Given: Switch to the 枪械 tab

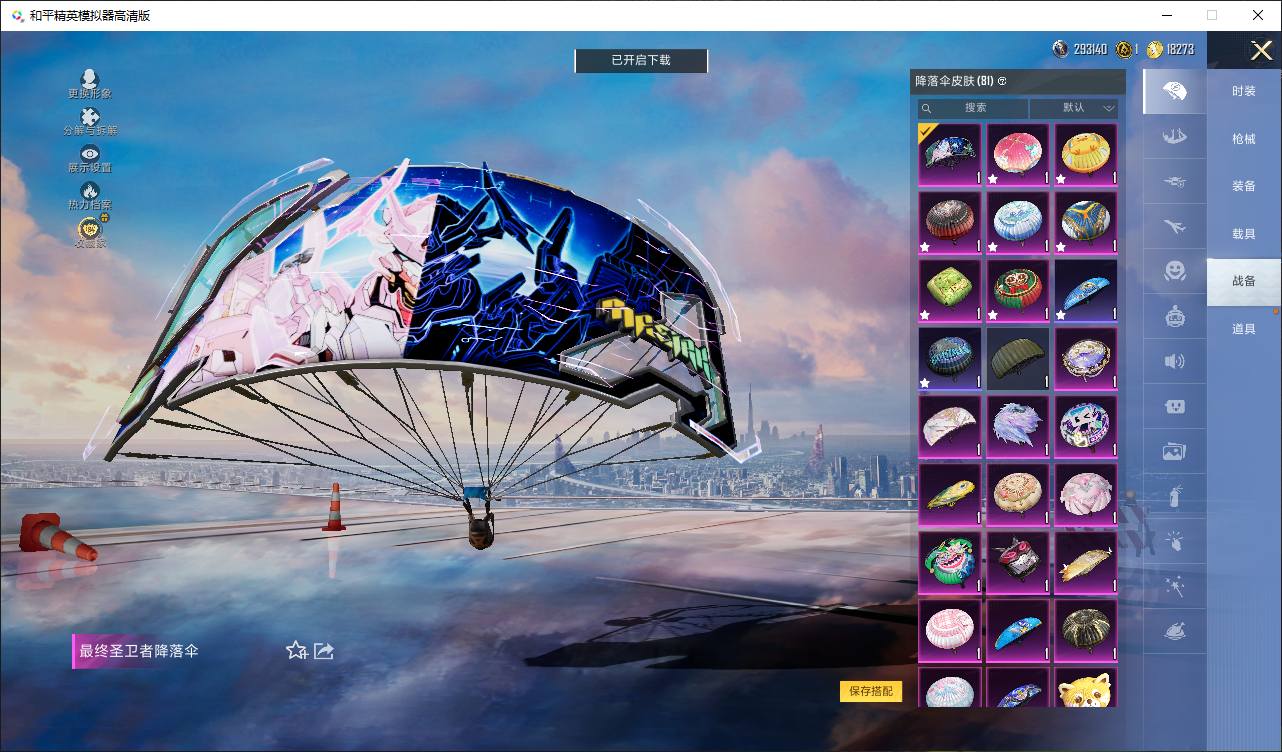Looking at the screenshot, I should tap(1244, 139).
